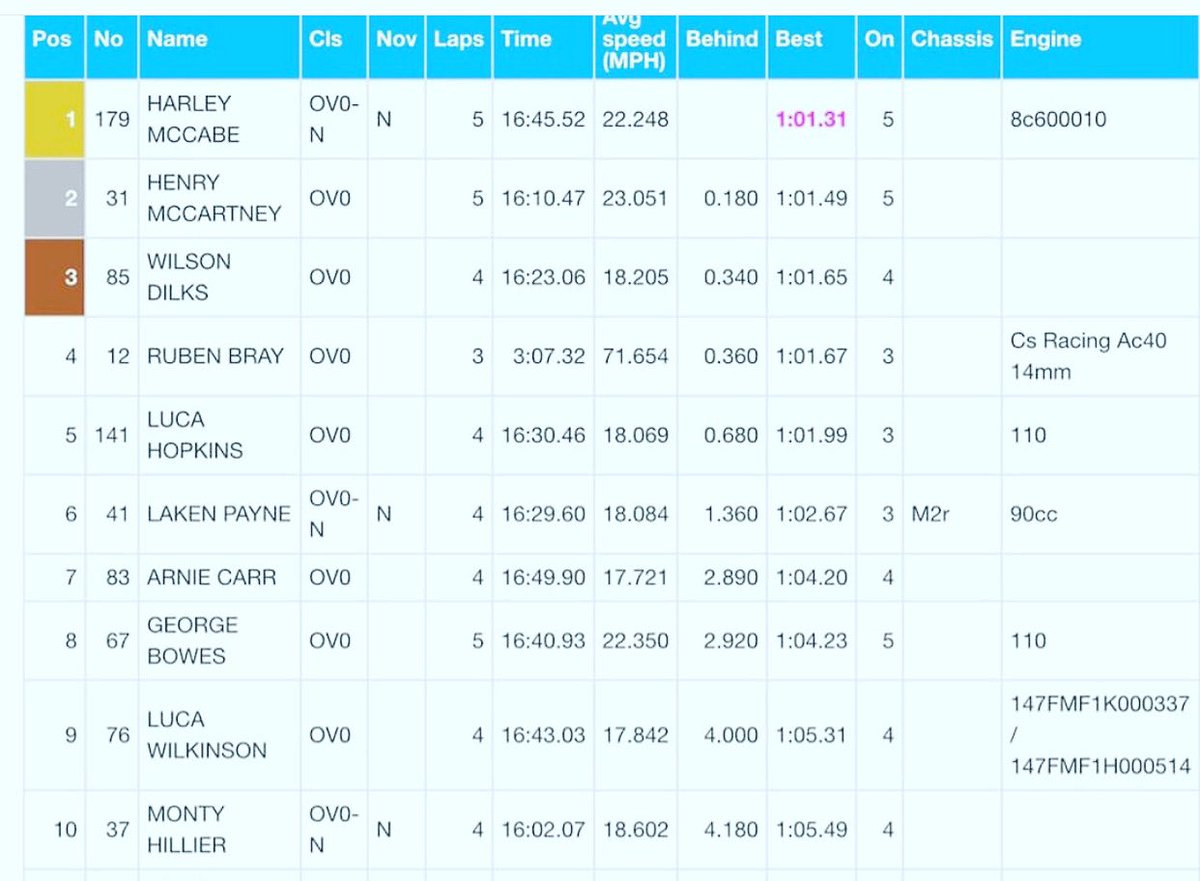Click best lap time 1:01.49
This screenshot has width=1200, height=881.
pos(811,198)
